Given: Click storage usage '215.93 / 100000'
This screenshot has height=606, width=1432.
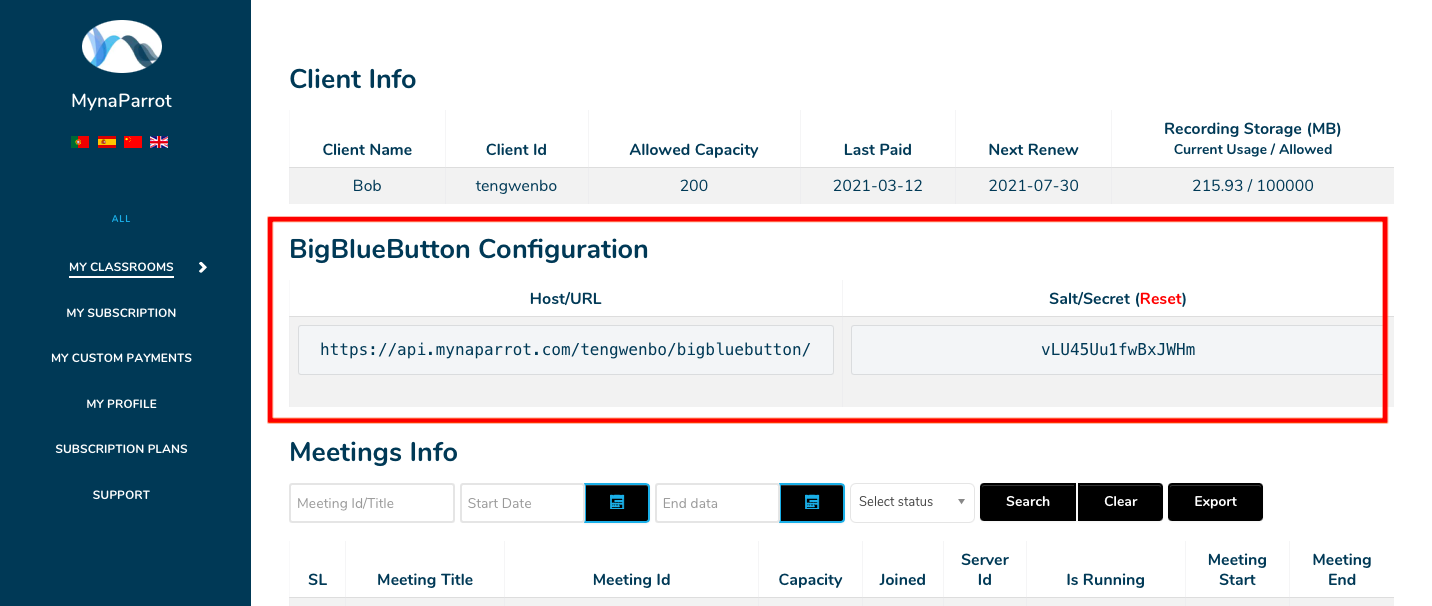Looking at the screenshot, I should [1253, 186].
